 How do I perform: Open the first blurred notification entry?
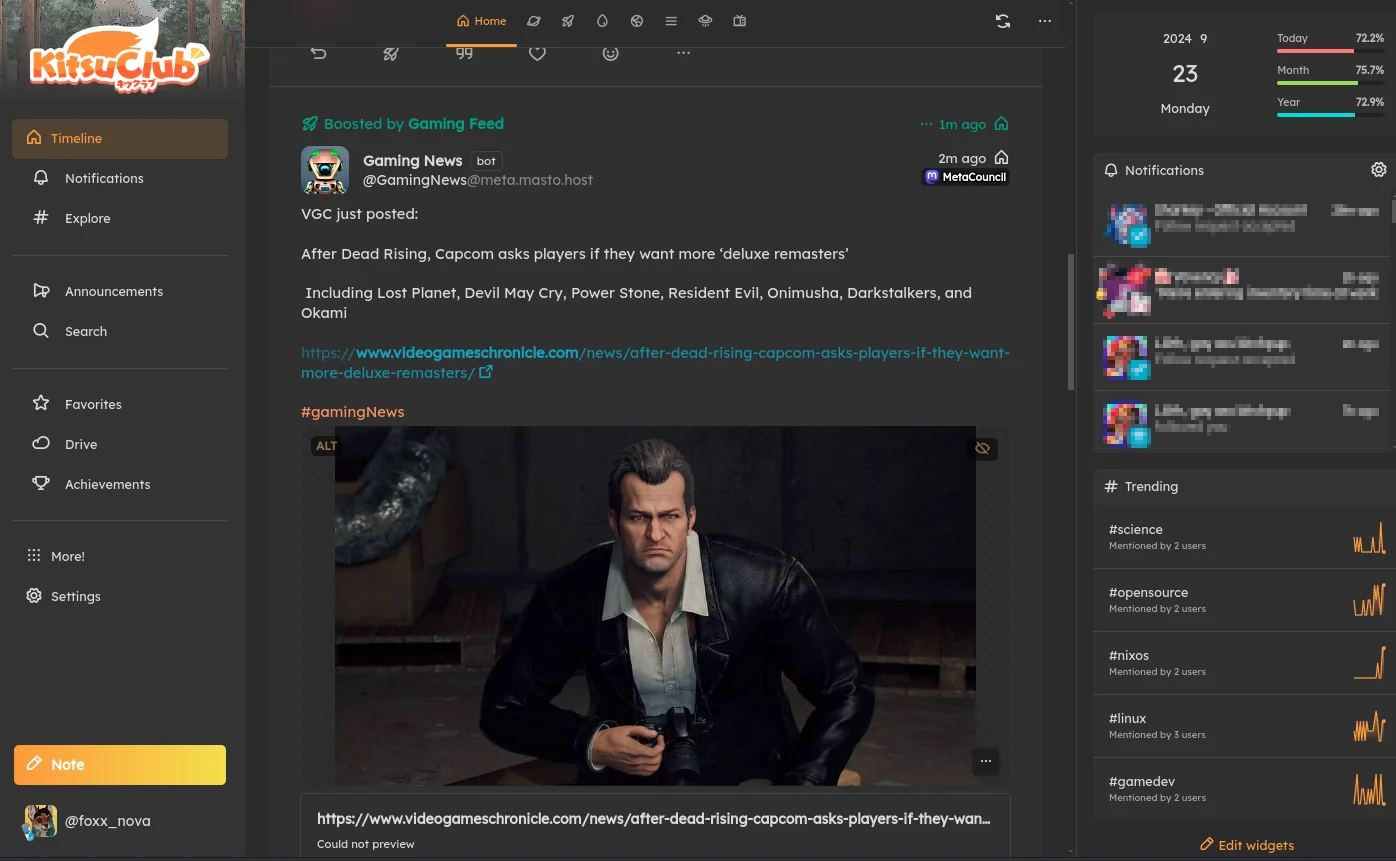1241,223
